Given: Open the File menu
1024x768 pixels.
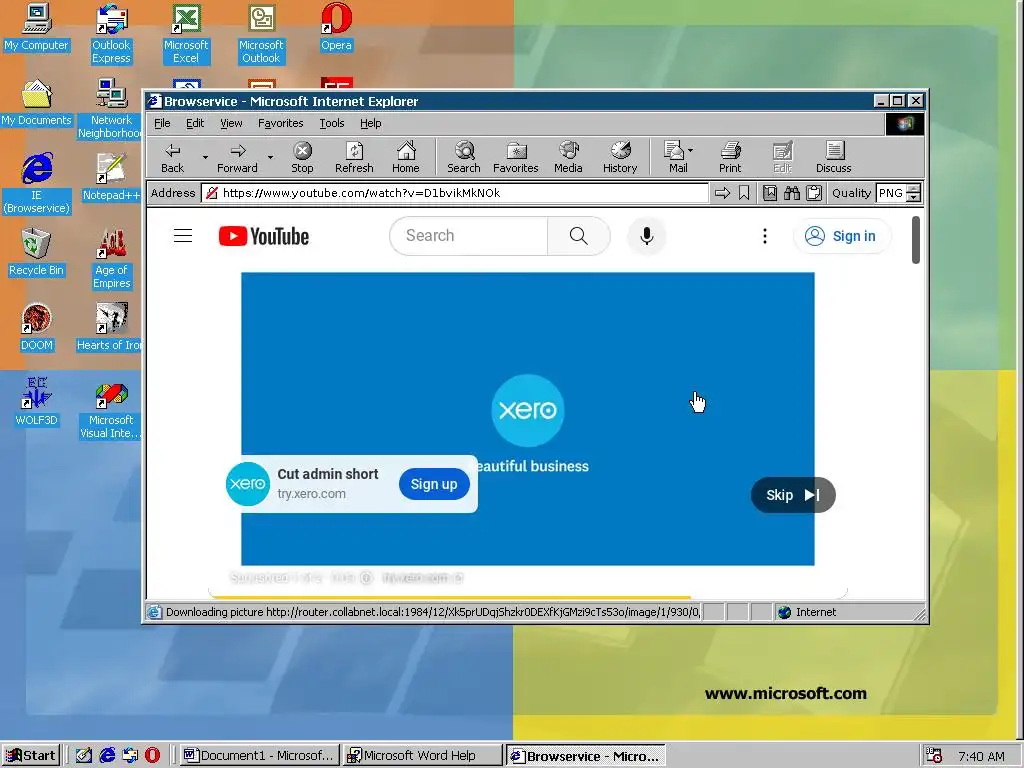Looking at the screenshot, I should tap(162, 123).
